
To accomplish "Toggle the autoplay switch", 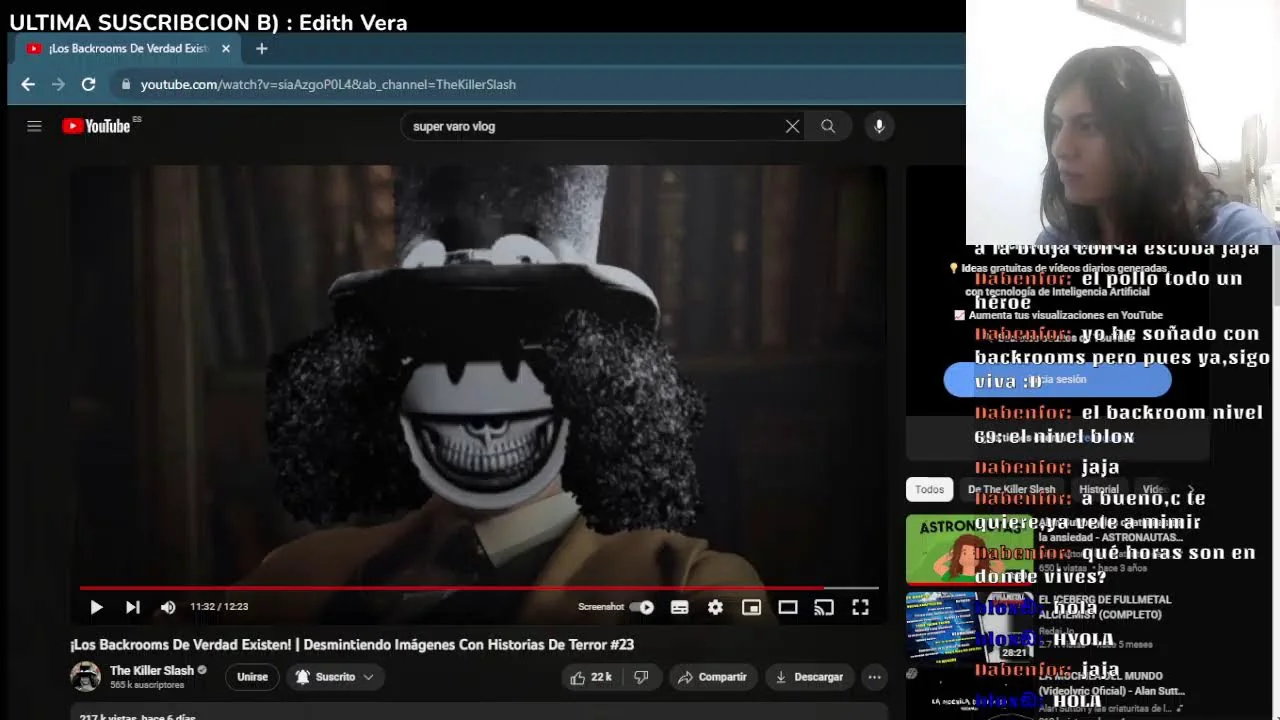I will pos(641,607).
